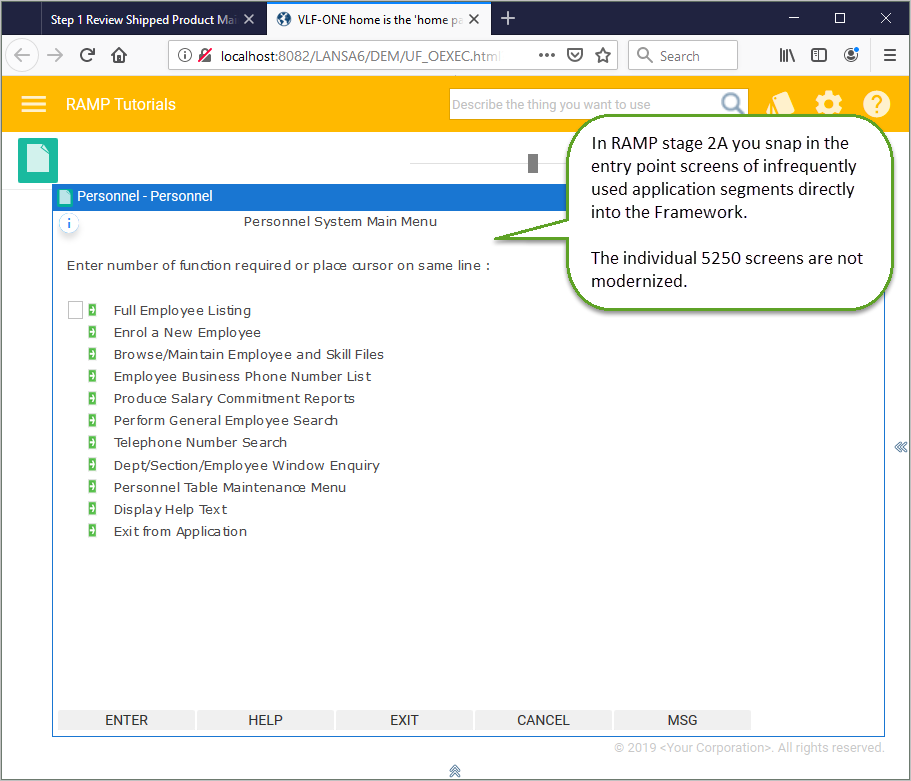Select 'Personnel Table Maintenance Menu' text
This screenshot has width=911, height=781.
(230, 488)
